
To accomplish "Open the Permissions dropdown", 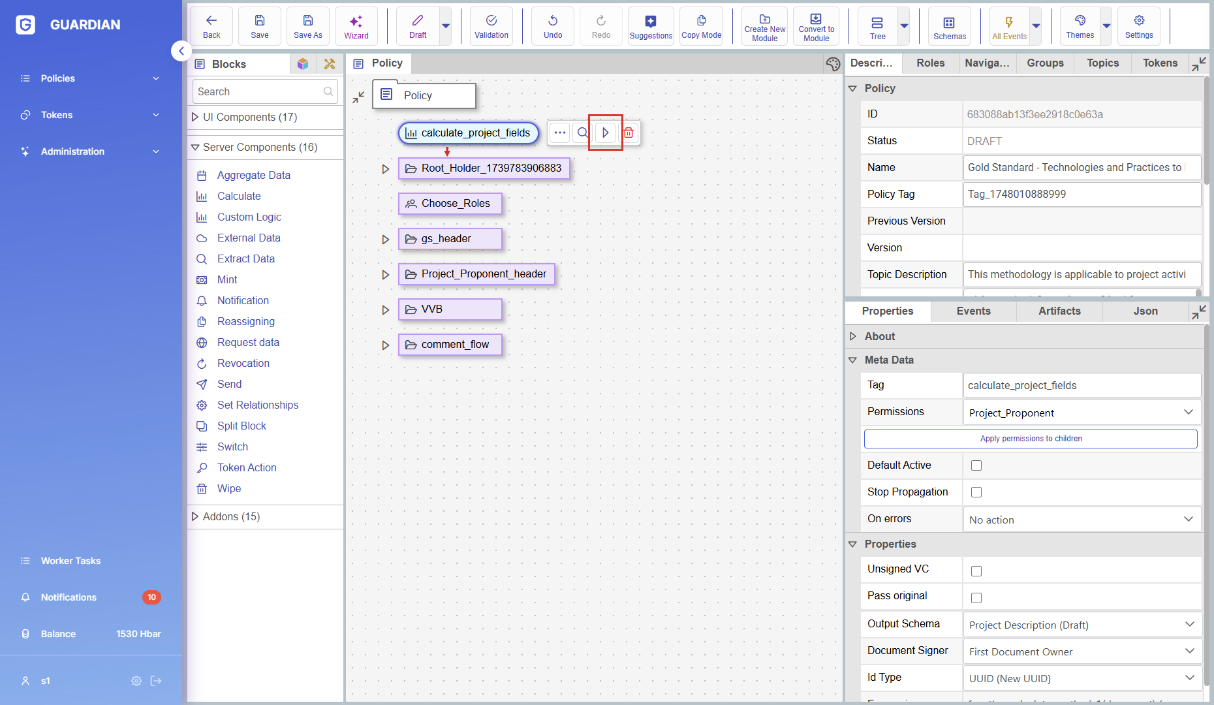I will pos(1082,412).
